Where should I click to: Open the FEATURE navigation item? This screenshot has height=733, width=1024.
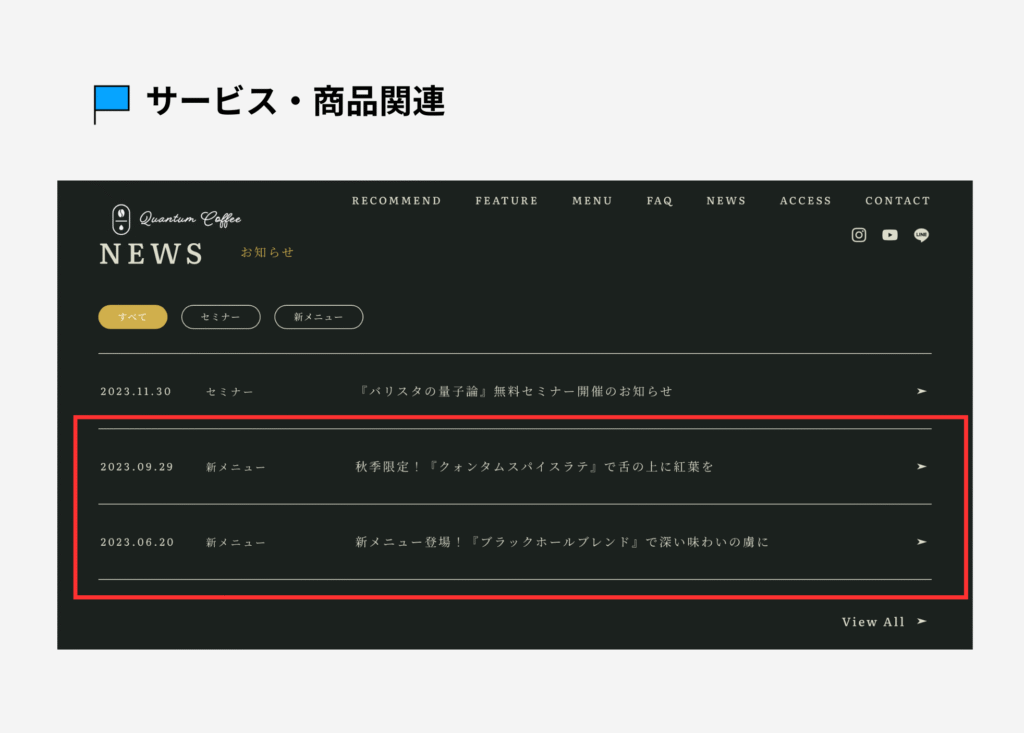(506, 201)
